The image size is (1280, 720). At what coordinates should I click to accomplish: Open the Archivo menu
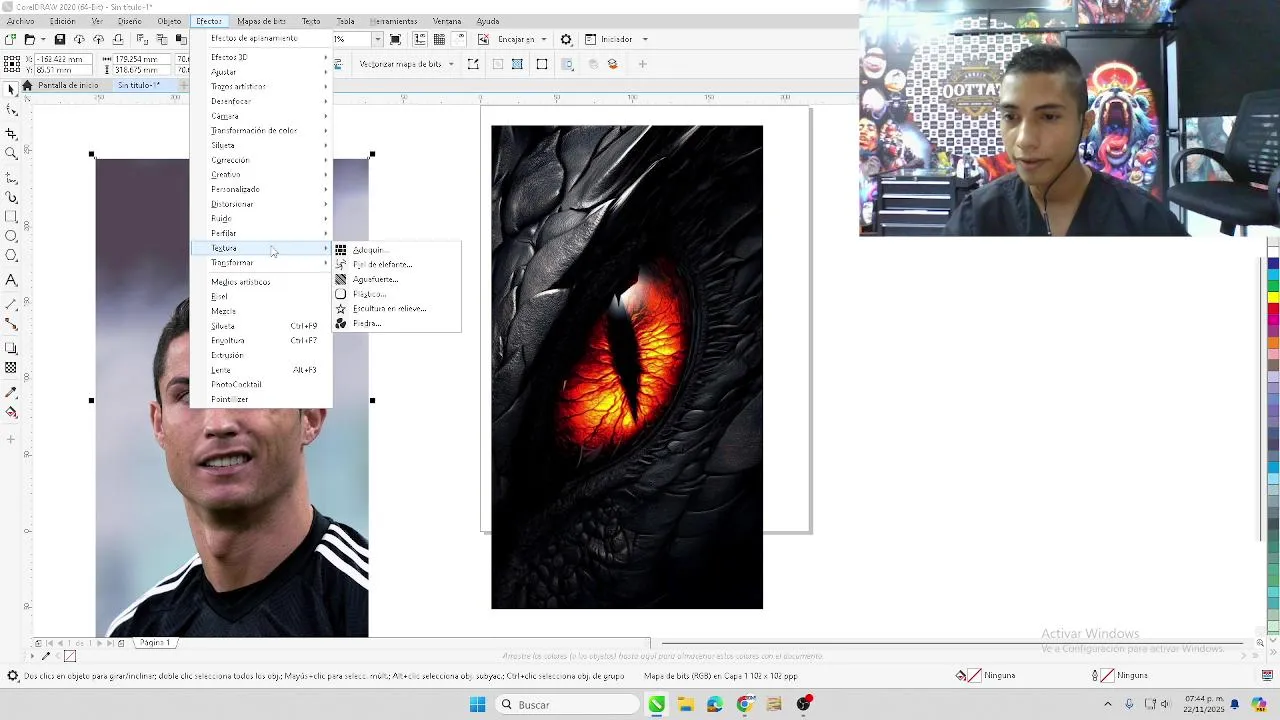(x=20, y=21)
